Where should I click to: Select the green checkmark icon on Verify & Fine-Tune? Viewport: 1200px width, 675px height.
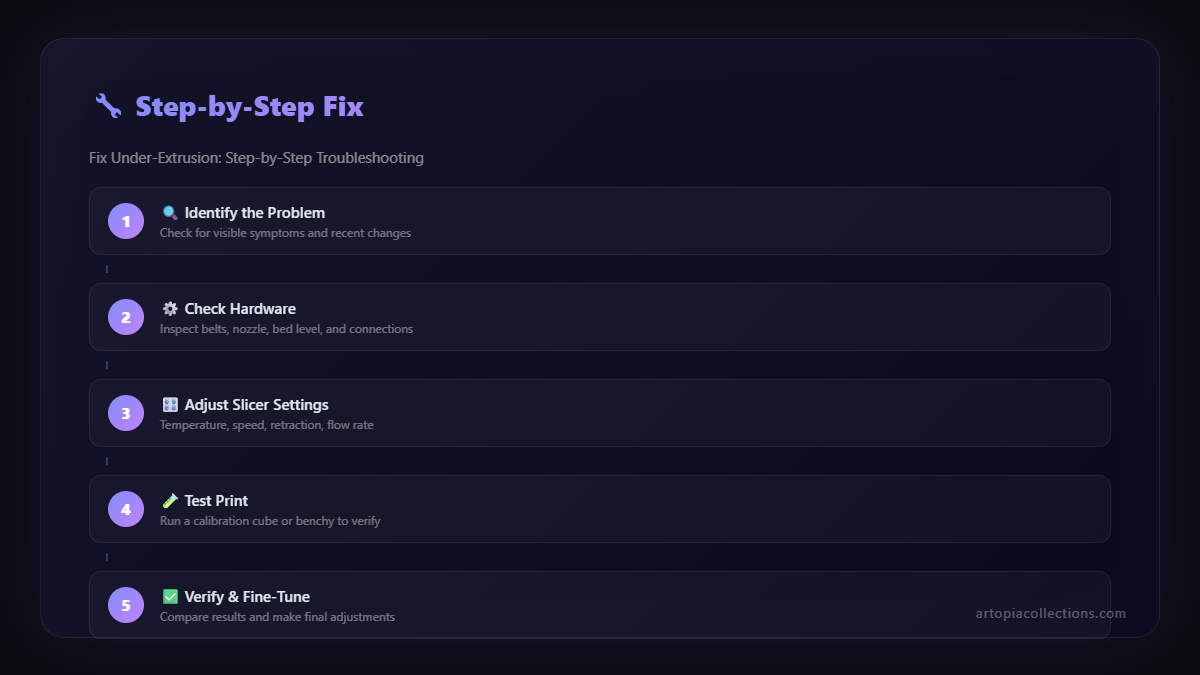(x=169, y=596)
